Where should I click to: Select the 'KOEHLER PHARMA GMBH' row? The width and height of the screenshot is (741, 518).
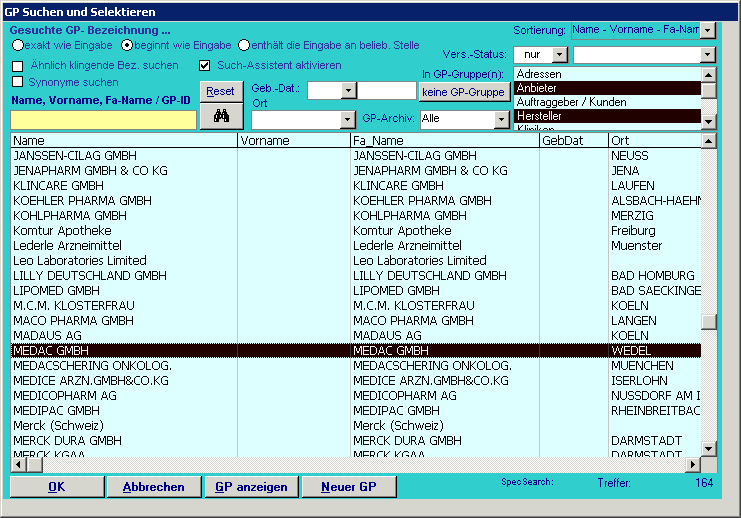356,200
